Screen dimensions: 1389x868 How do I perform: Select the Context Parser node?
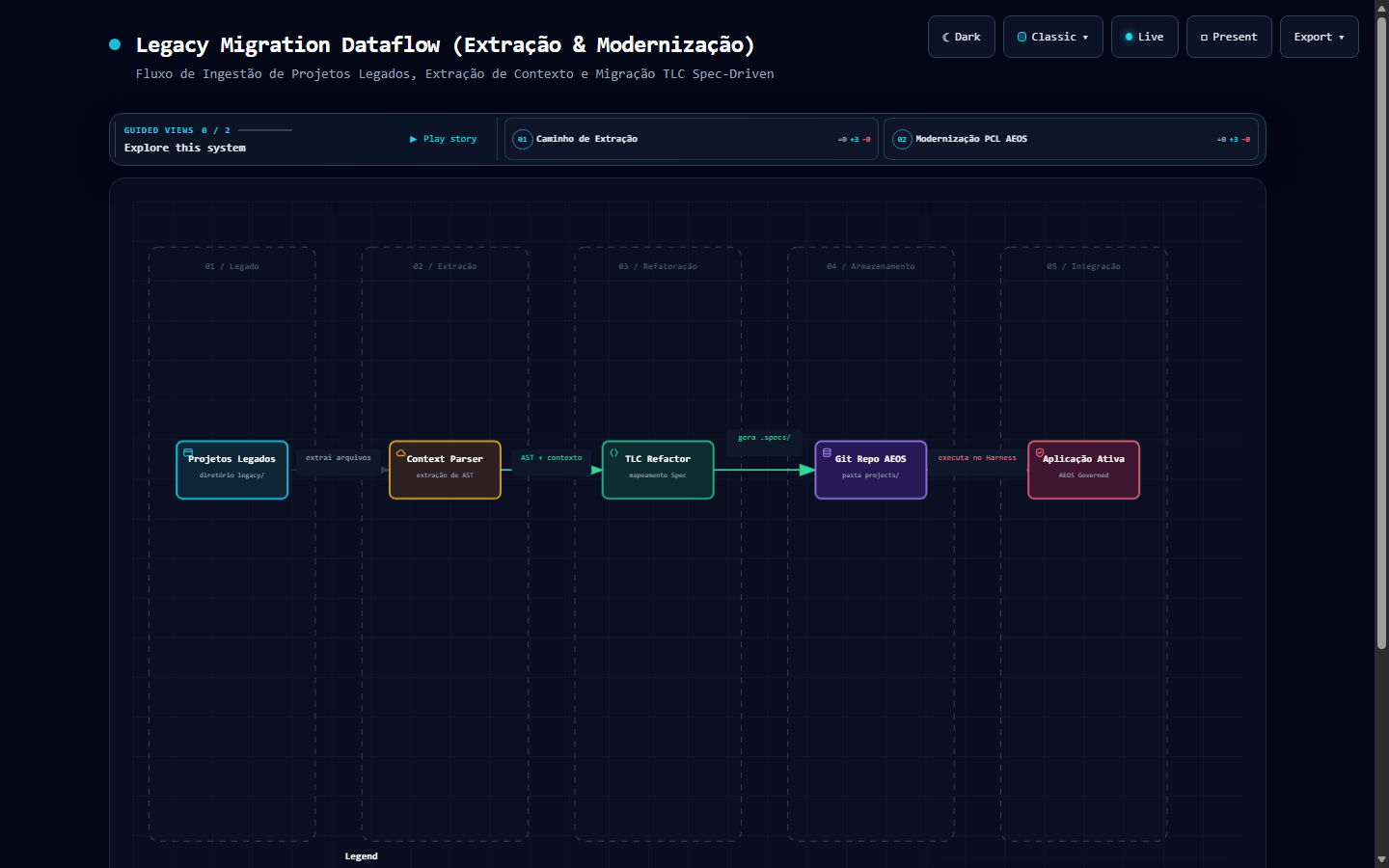click(445, 470)
